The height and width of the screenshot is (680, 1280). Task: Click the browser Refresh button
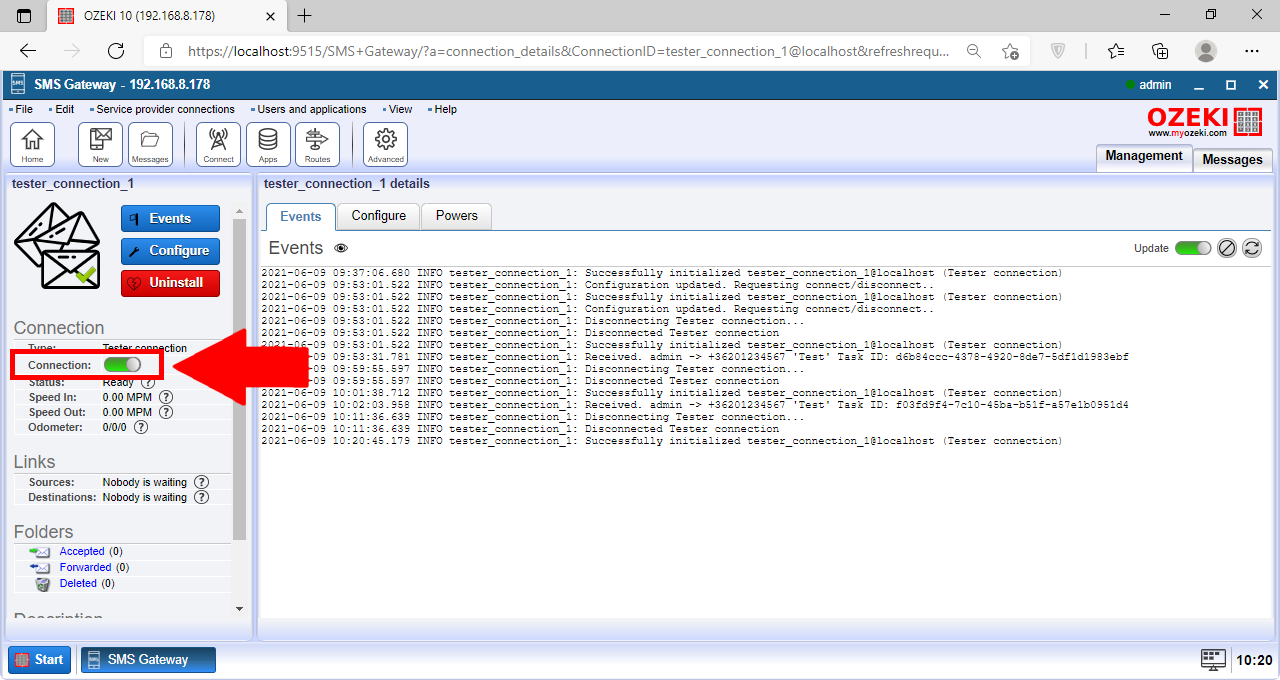(116, 51)
